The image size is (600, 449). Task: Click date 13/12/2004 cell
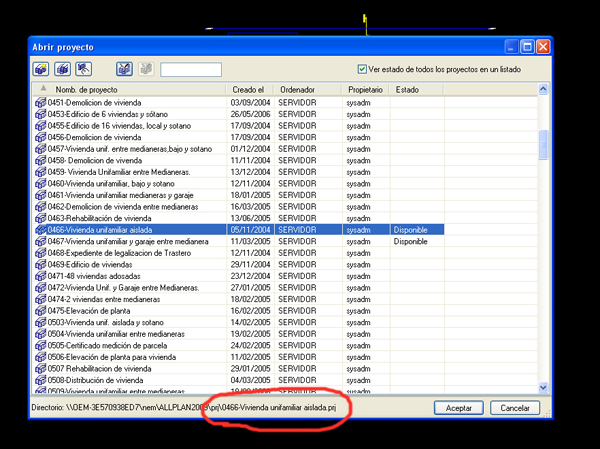click(250, 172)
